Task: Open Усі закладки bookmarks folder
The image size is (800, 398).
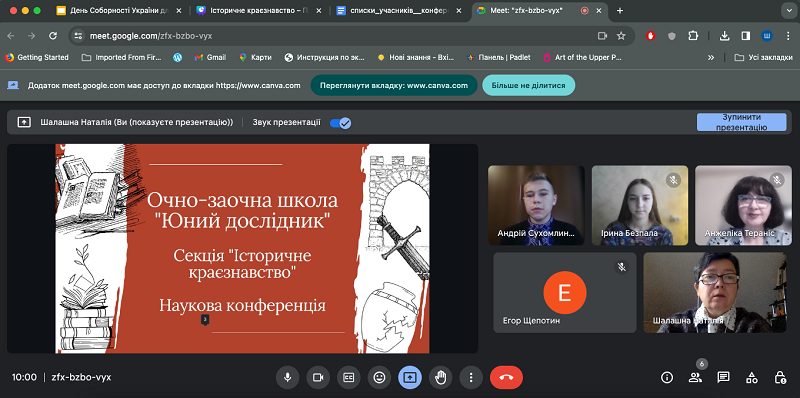Action: click(x=763, y=58)
